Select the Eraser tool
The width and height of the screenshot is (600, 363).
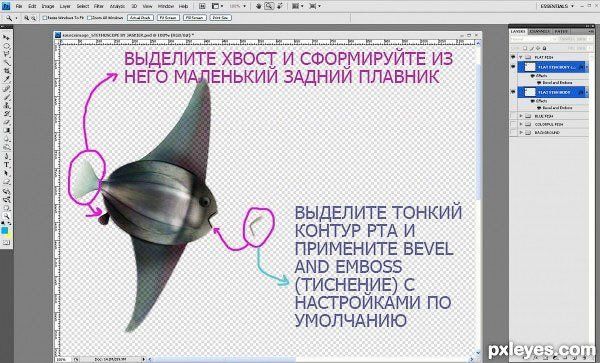point(7,122)
